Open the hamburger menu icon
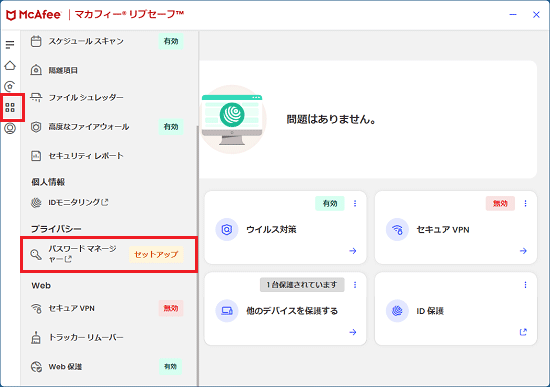 tap(10, 45)
